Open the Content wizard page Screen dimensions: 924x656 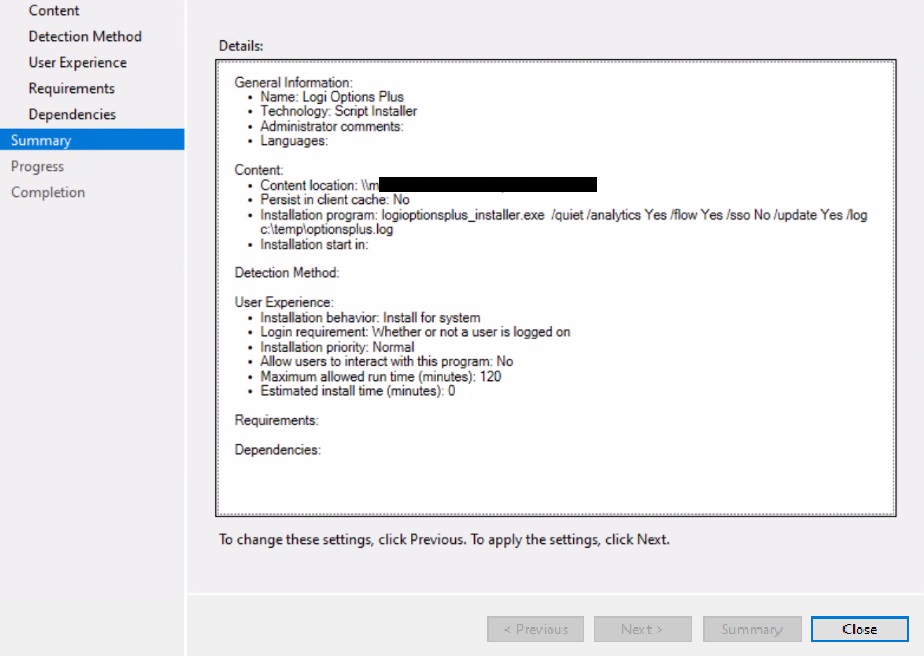[x=54, y=11]
